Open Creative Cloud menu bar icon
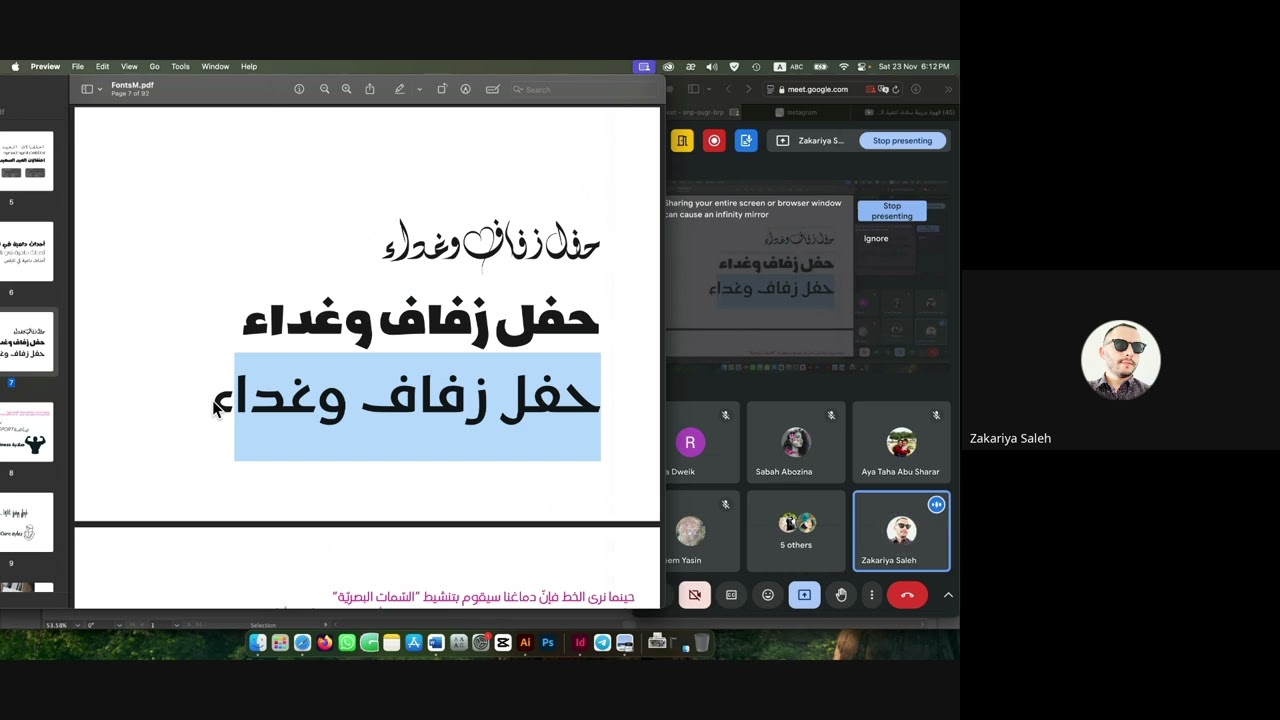This screenshot has width=1280, height=720. click(x=668, y=67)
